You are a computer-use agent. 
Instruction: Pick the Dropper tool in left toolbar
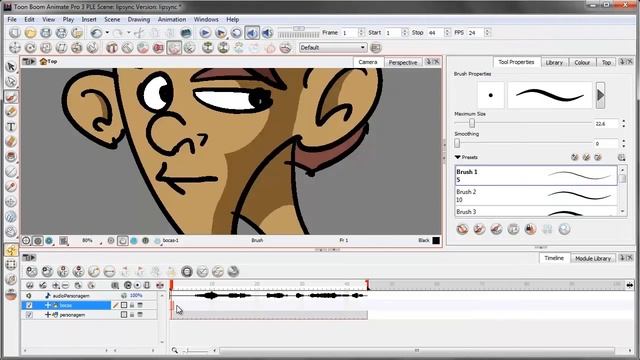click(11, 187)
